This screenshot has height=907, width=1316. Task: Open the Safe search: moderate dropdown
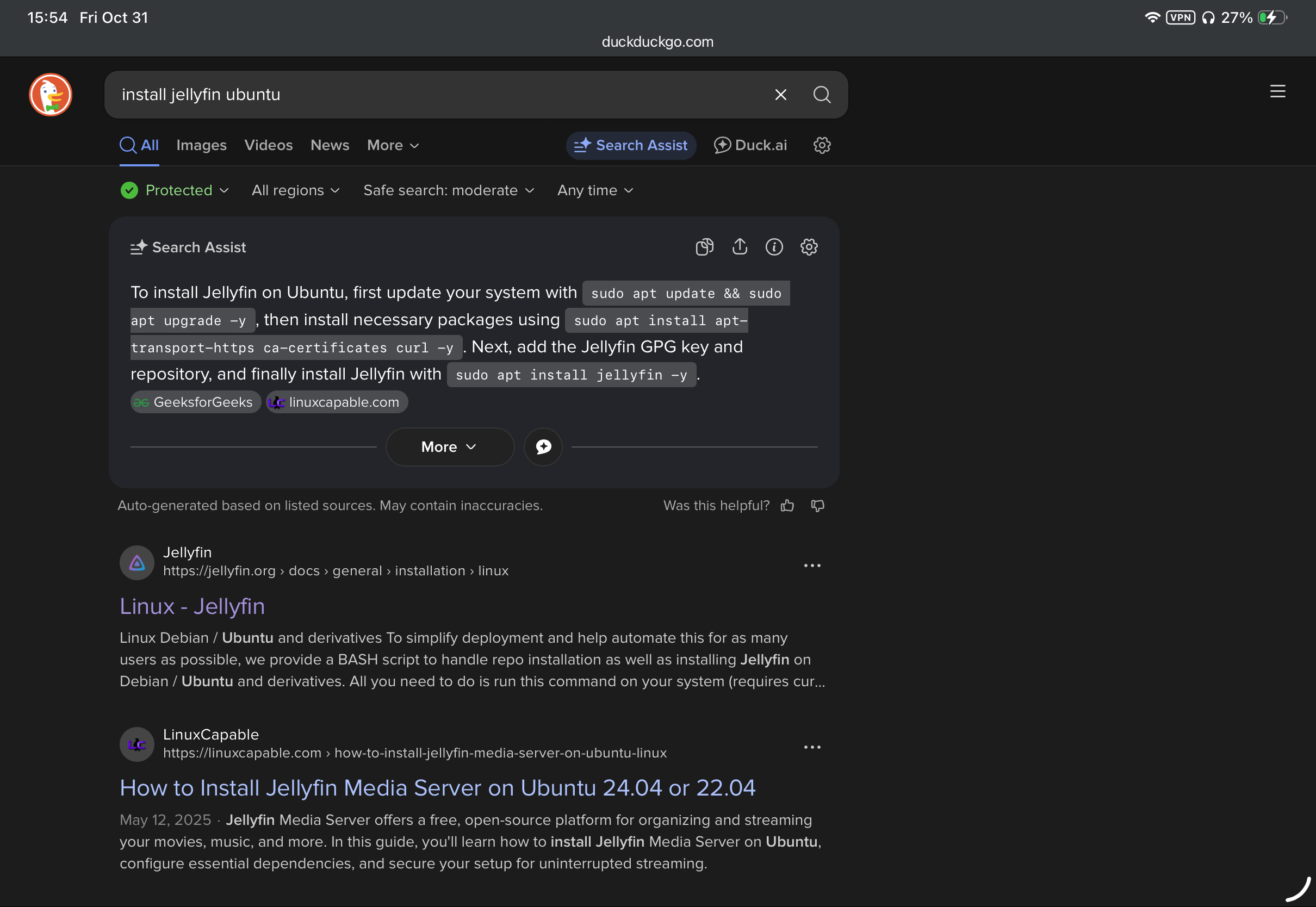(448, 190)
